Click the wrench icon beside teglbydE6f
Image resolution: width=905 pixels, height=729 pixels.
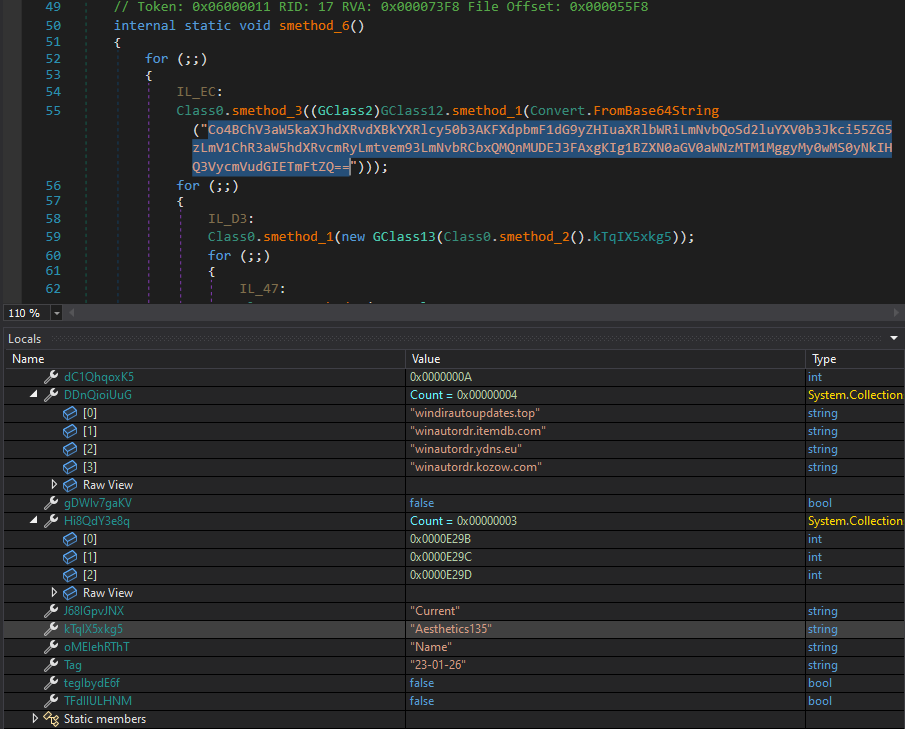pos(51,683)
